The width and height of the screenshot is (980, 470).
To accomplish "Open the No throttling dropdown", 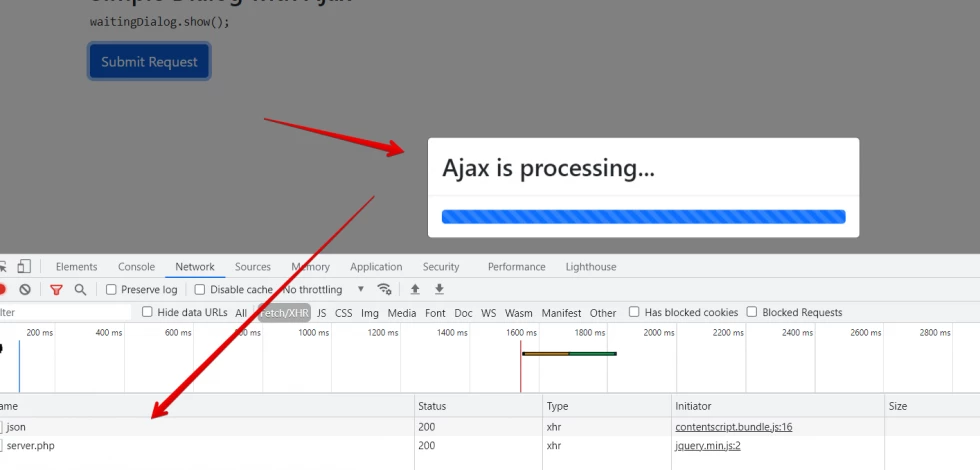I will (324, 289).
